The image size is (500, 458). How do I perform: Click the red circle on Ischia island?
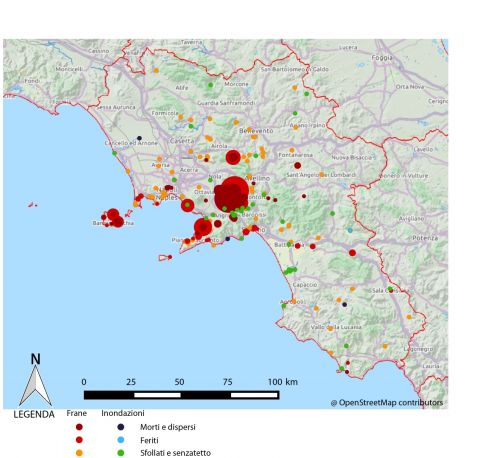pos(113,214)
